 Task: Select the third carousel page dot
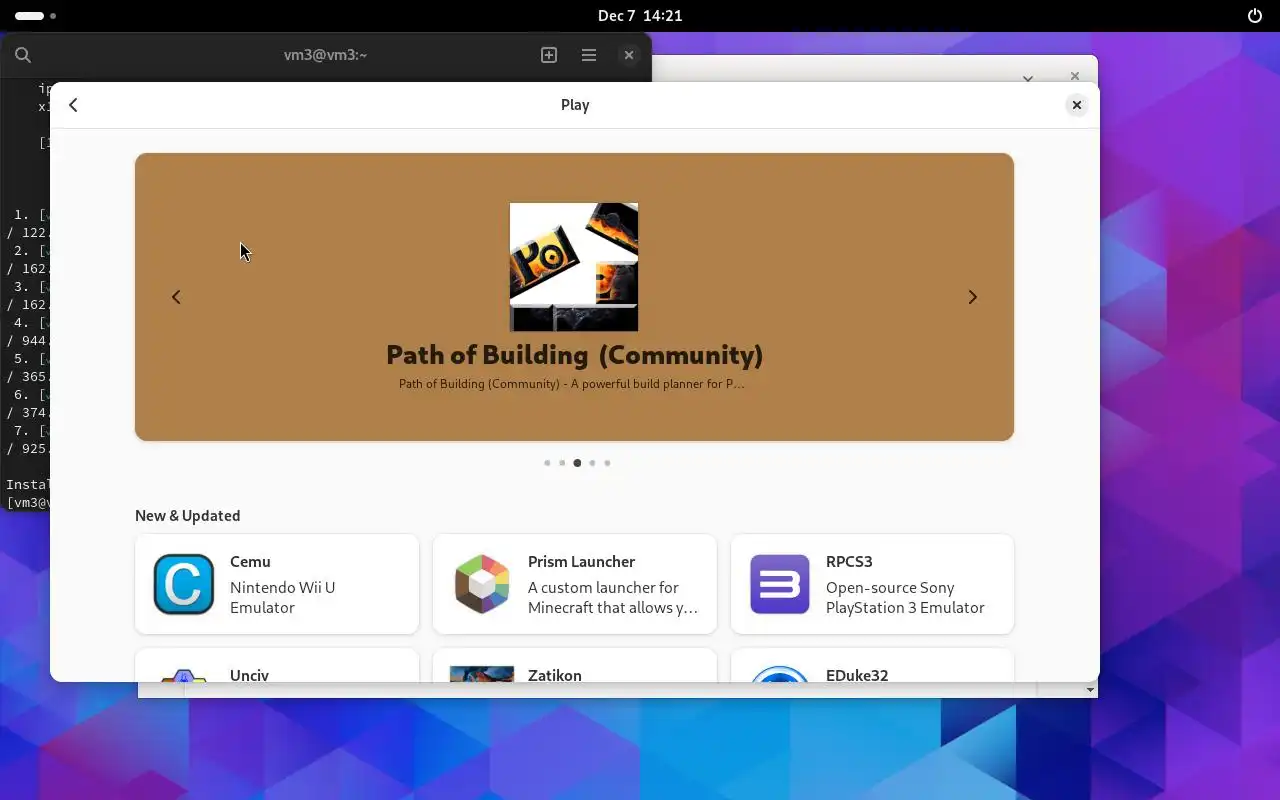click(577, 463)
